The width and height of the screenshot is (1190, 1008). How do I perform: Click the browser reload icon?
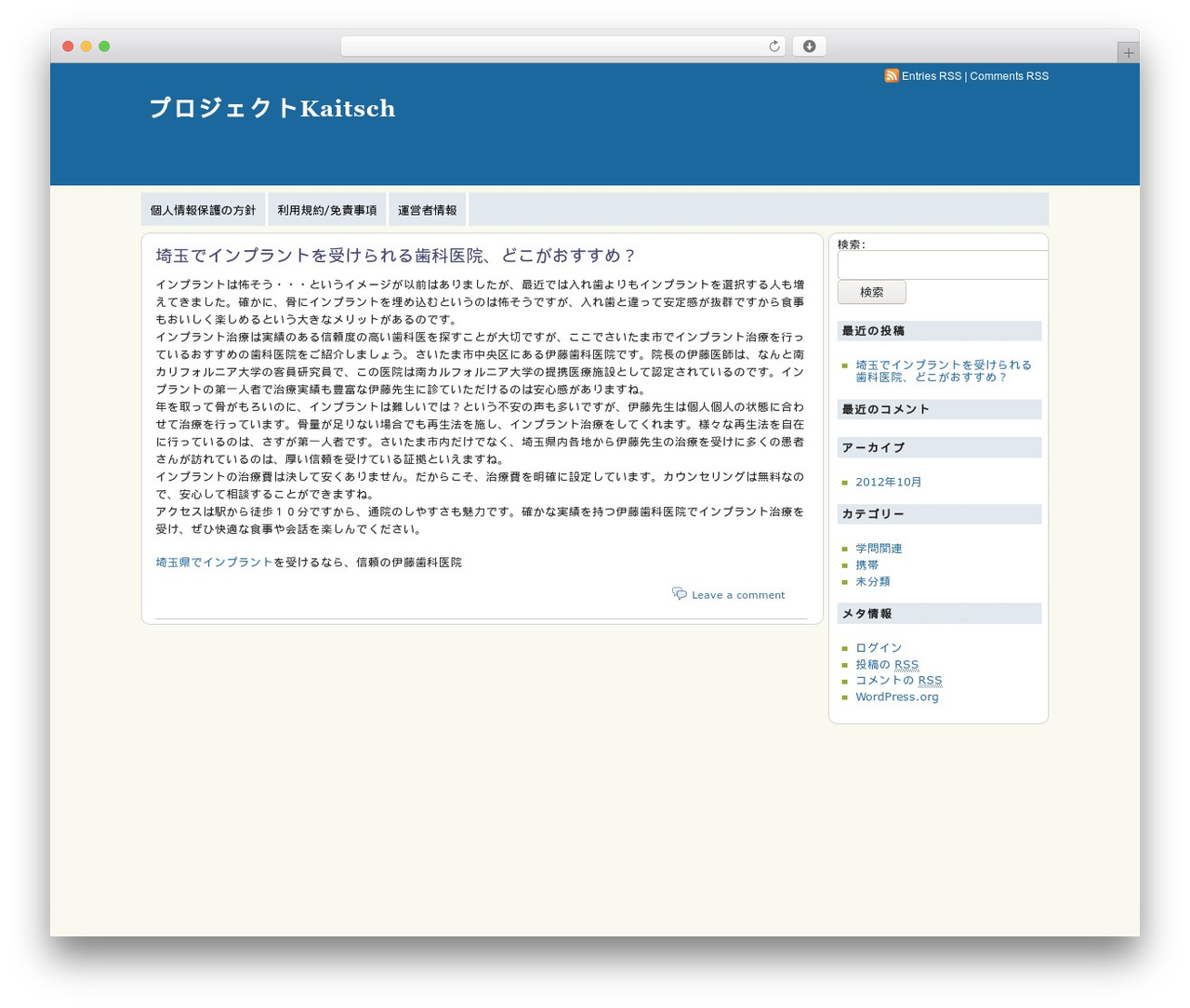(773, 46)
